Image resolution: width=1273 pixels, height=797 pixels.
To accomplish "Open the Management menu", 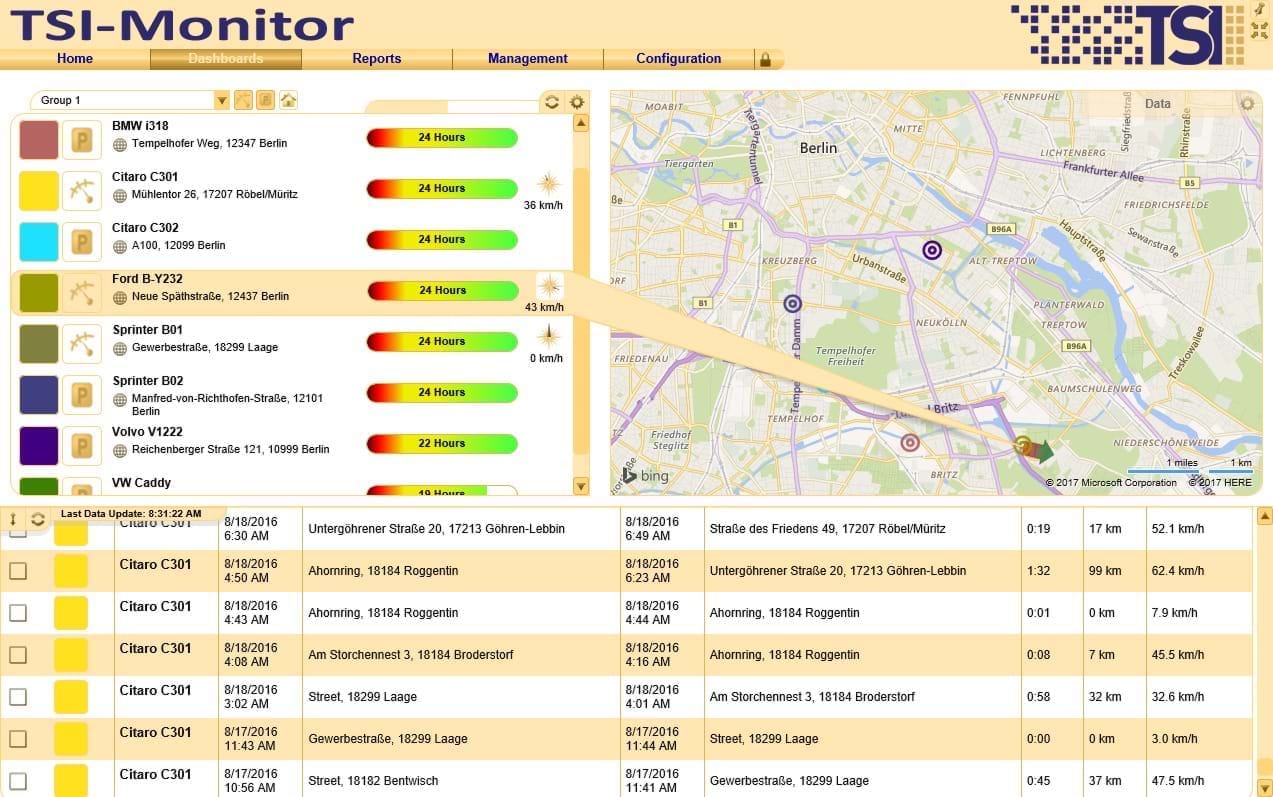I will [528, 59].
